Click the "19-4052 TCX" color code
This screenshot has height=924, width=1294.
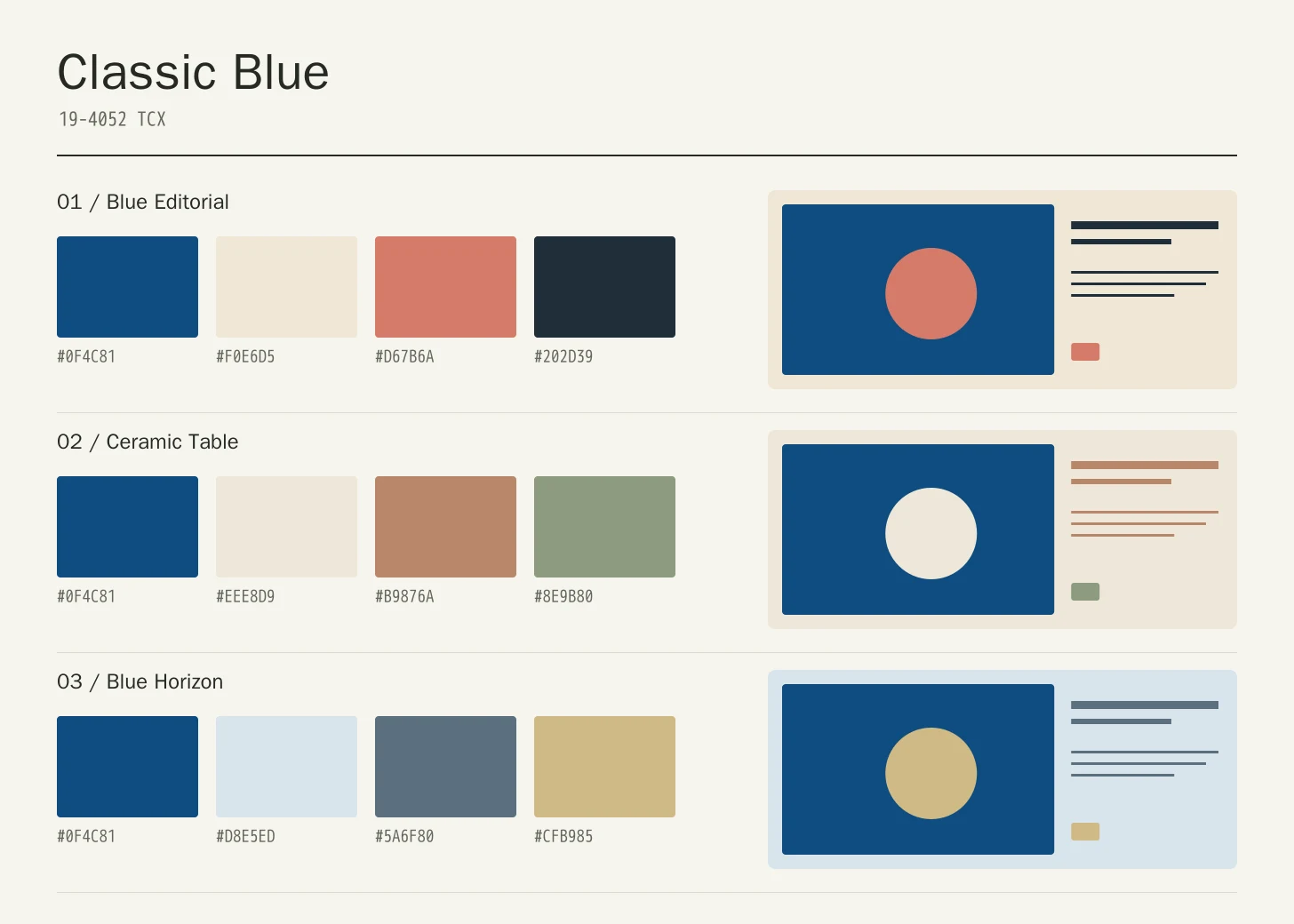[112, 119]
